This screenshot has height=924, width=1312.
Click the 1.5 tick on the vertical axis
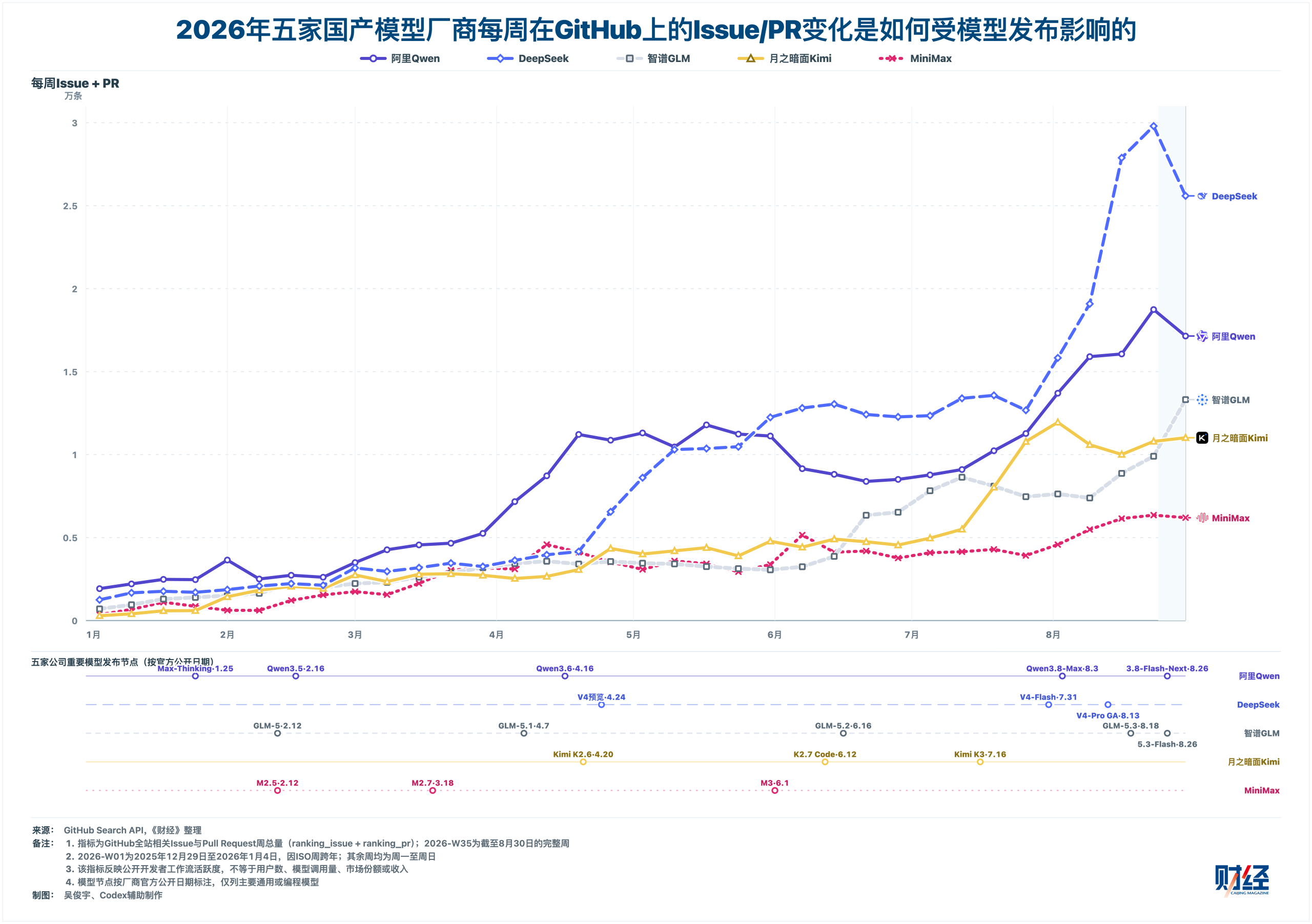tap(70, 372)
